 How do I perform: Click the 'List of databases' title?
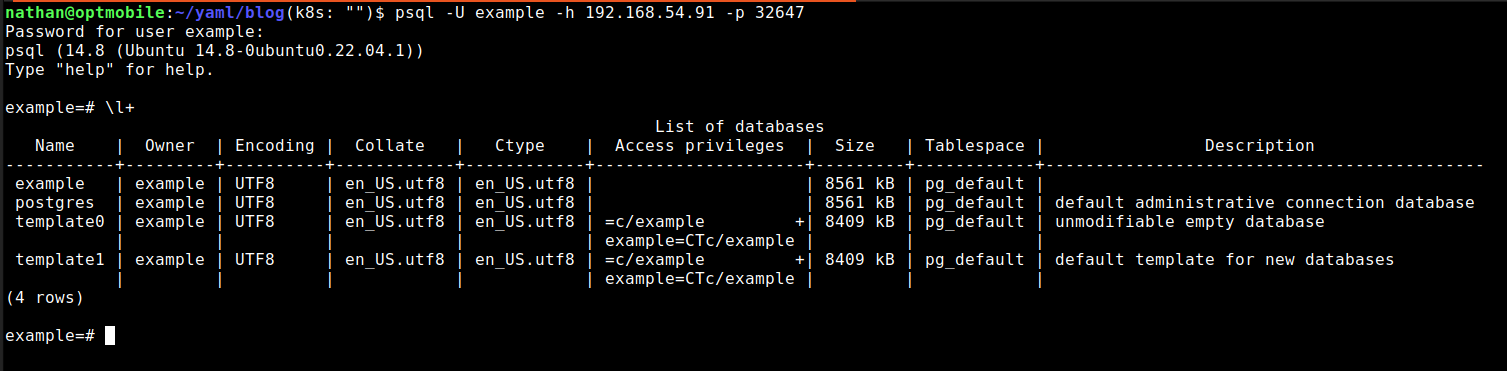tap(740, 127)
